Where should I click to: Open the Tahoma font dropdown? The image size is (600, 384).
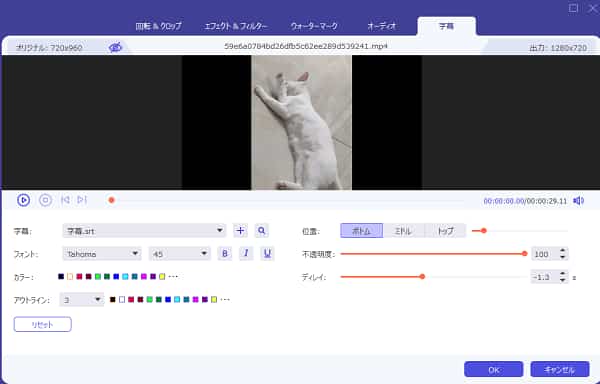[x=102, y=254]
